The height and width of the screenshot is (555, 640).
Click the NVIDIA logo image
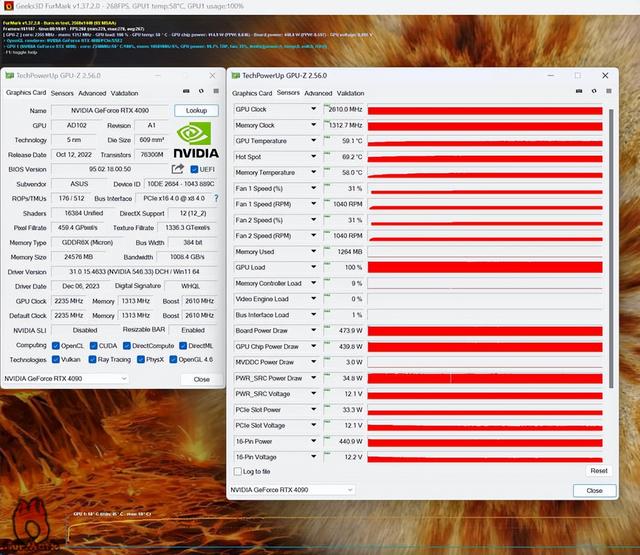(196, 140)
